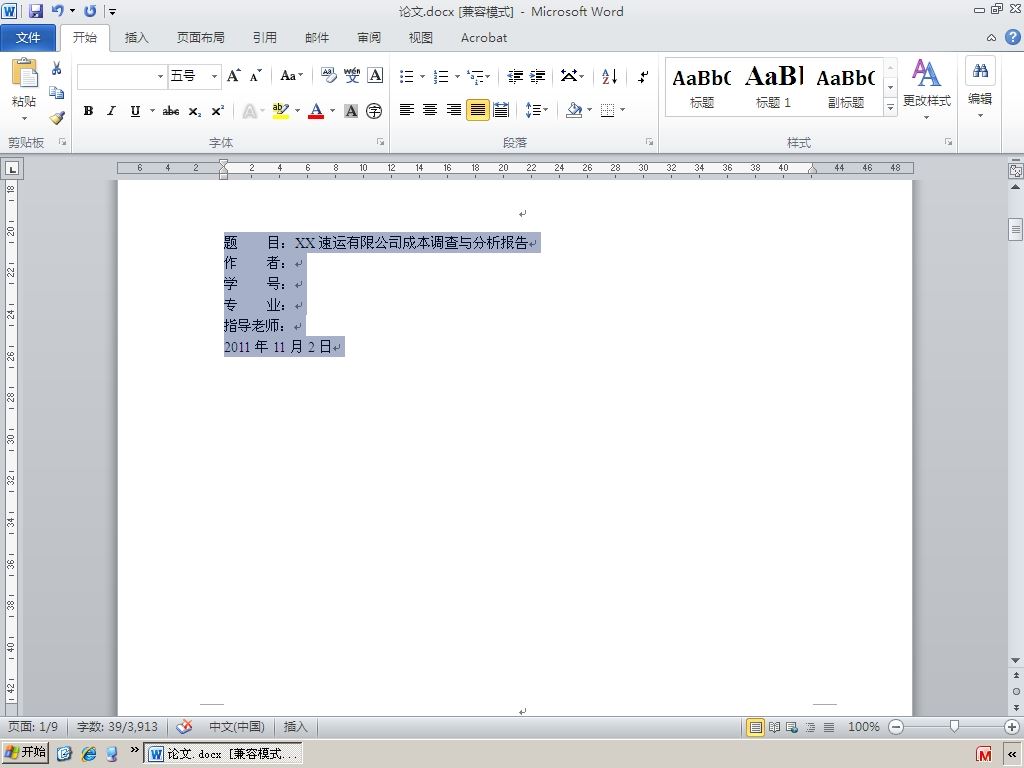Viewport: 1024px width, 768px height.
Task: Apply character border with boxed A
Action: point(375,76)
